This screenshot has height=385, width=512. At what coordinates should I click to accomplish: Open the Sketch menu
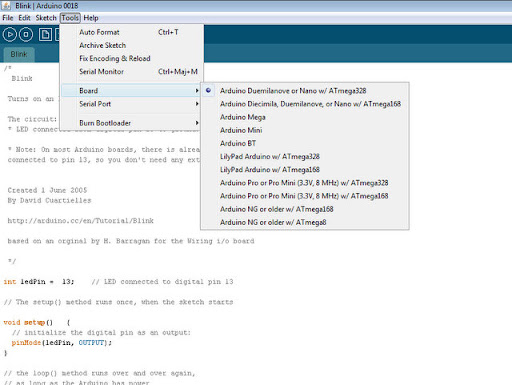[46, 18]
